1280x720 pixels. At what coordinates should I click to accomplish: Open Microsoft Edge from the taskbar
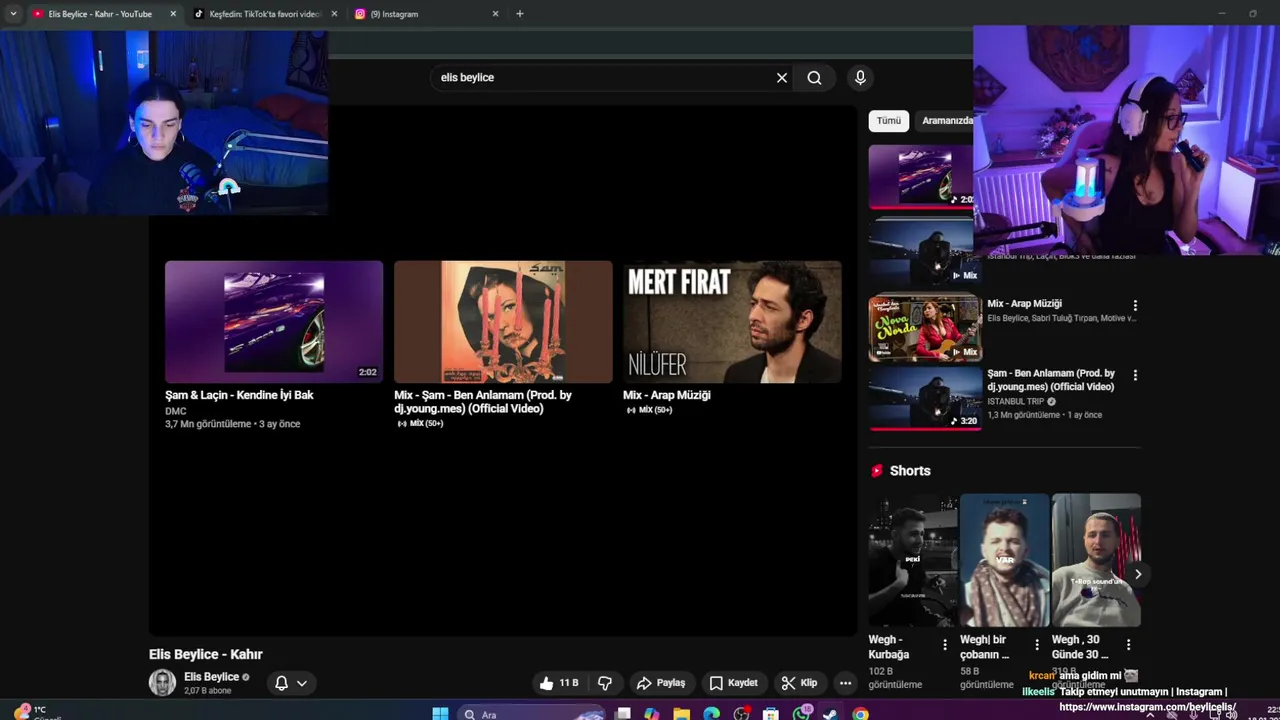712,713
